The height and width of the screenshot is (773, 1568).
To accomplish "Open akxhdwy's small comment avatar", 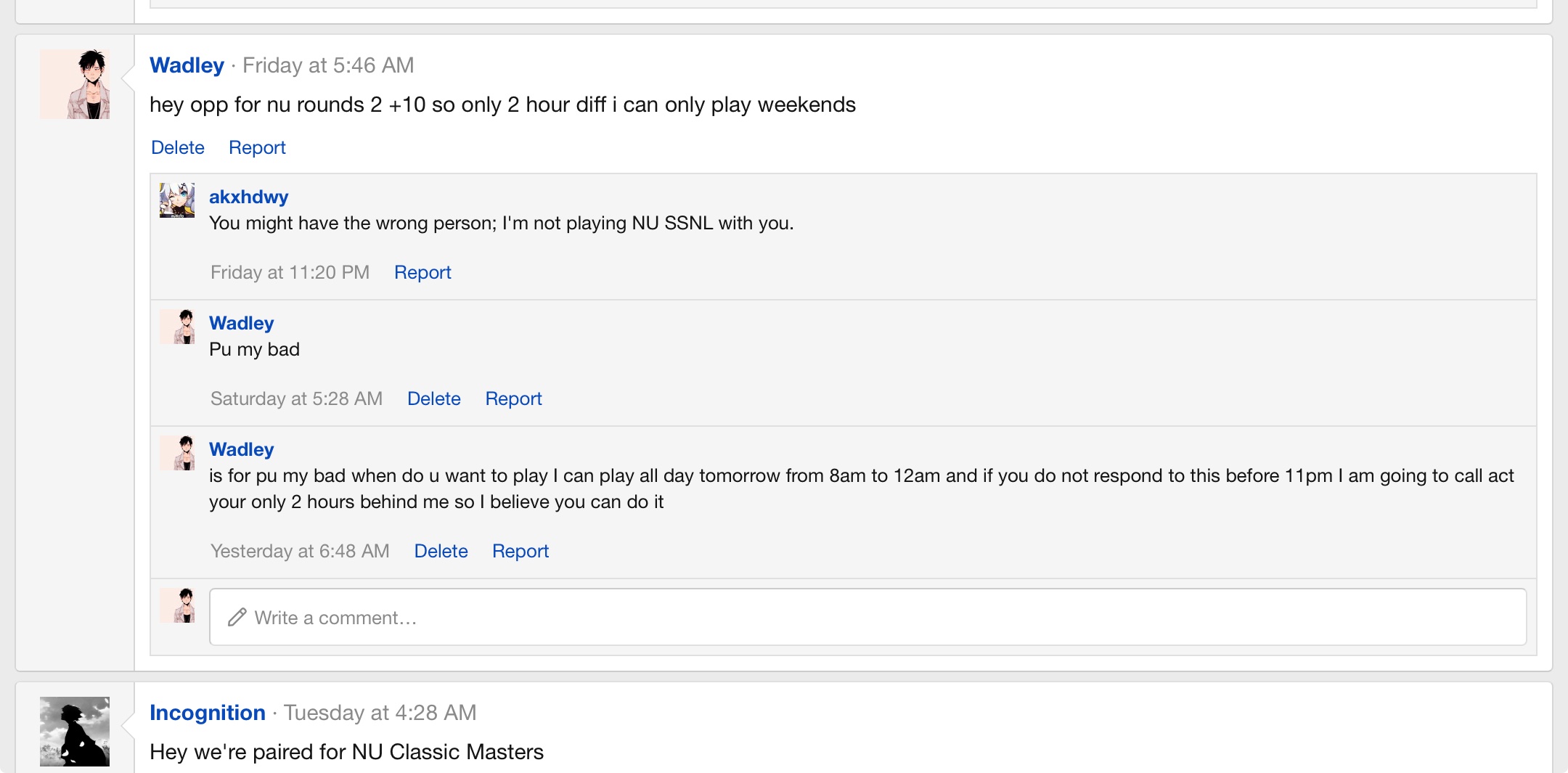I will click(x=177, y=200).
